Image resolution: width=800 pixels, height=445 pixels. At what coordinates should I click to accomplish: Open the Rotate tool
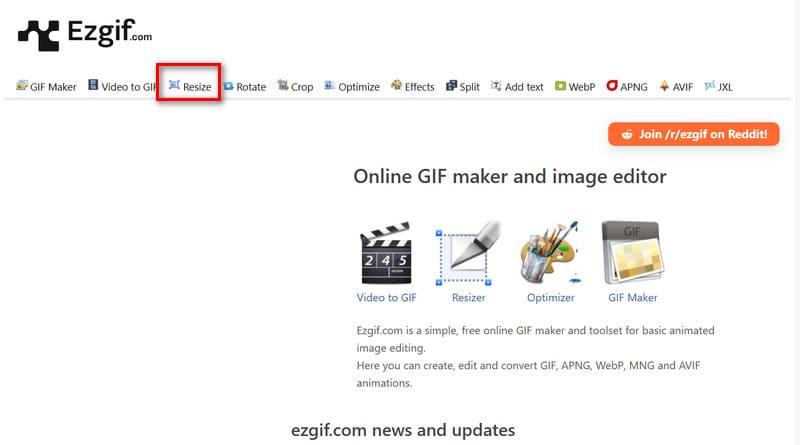245,87
